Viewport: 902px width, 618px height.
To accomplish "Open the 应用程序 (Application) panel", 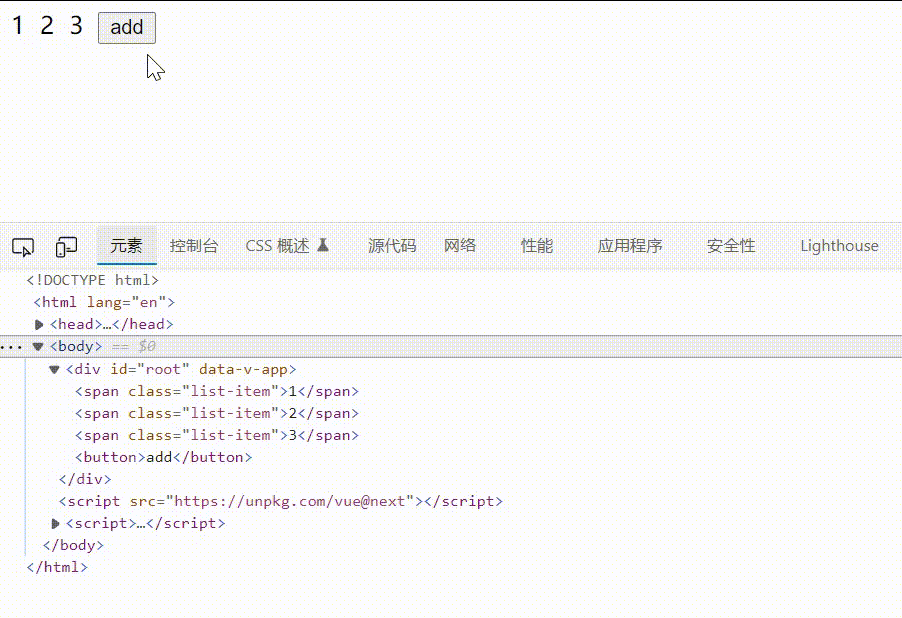I will pyautogui.click(x=629, y=245).
